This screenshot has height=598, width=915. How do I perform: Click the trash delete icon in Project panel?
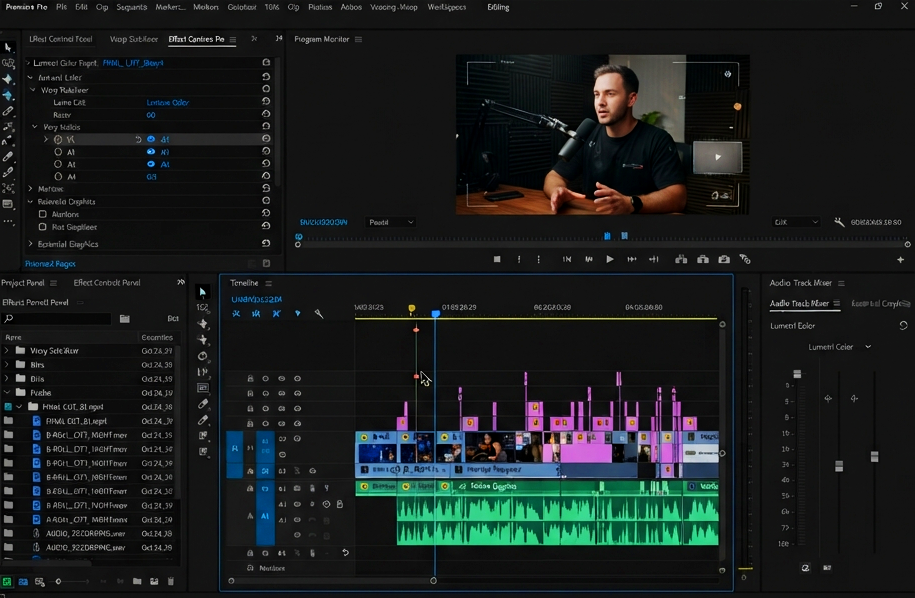171,581
